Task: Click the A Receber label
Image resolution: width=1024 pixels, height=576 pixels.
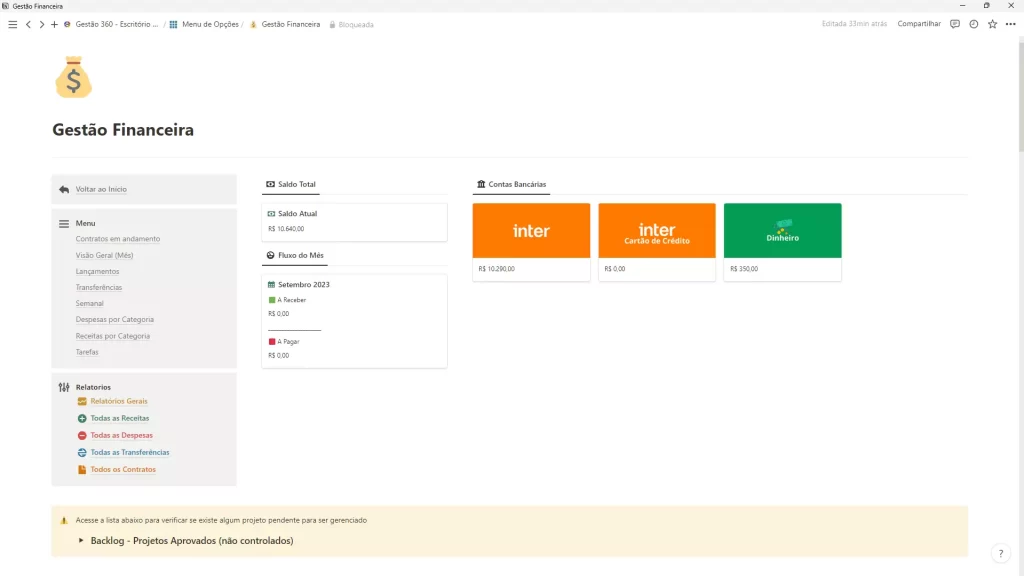Action: (291, 300)
